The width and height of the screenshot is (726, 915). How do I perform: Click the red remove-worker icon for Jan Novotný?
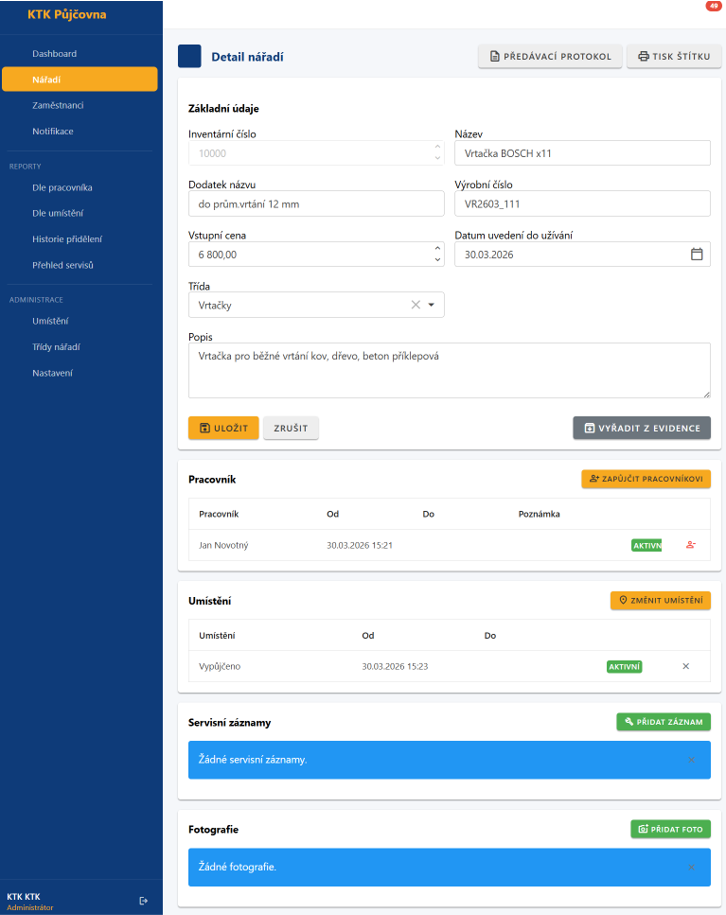(690, 545)
